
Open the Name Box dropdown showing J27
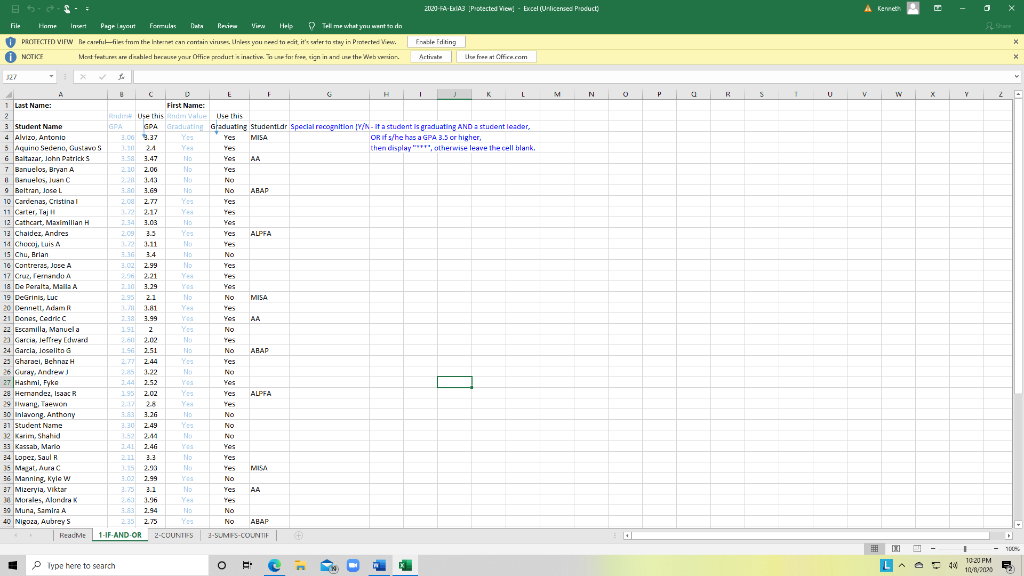[51, 77]
